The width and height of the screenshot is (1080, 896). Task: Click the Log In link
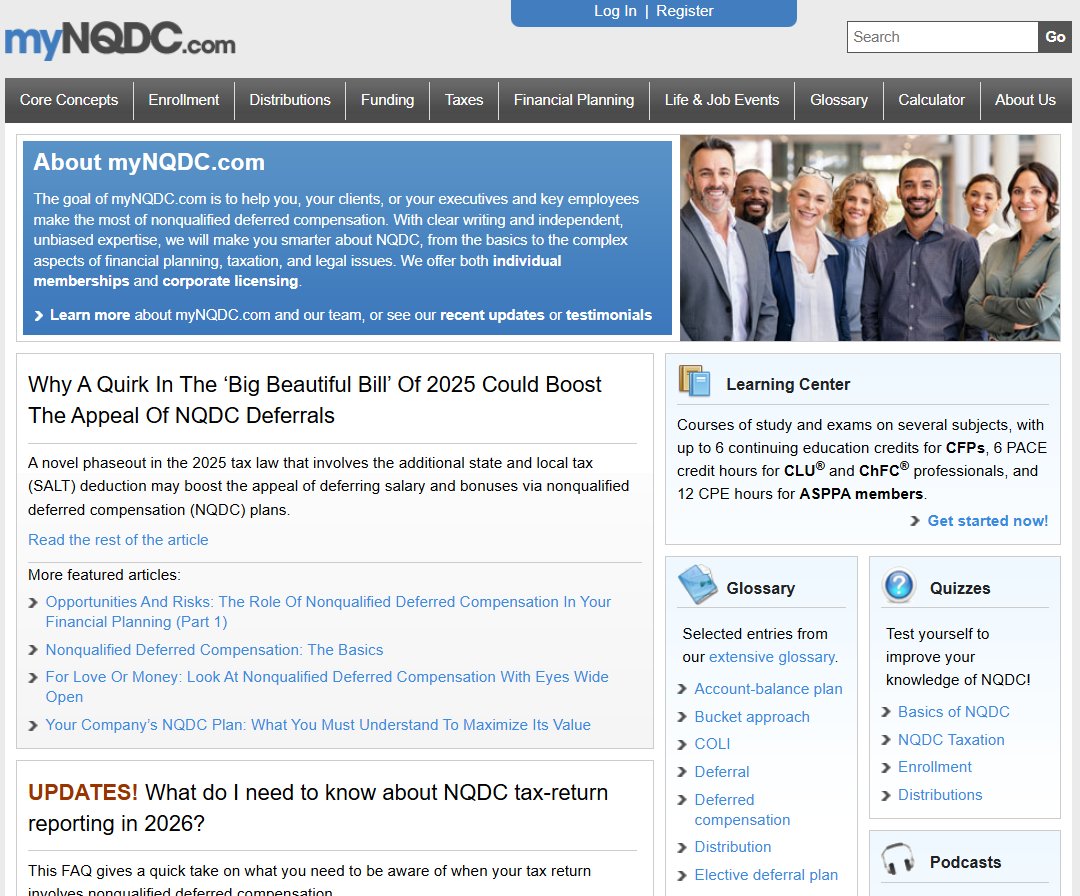615,11
